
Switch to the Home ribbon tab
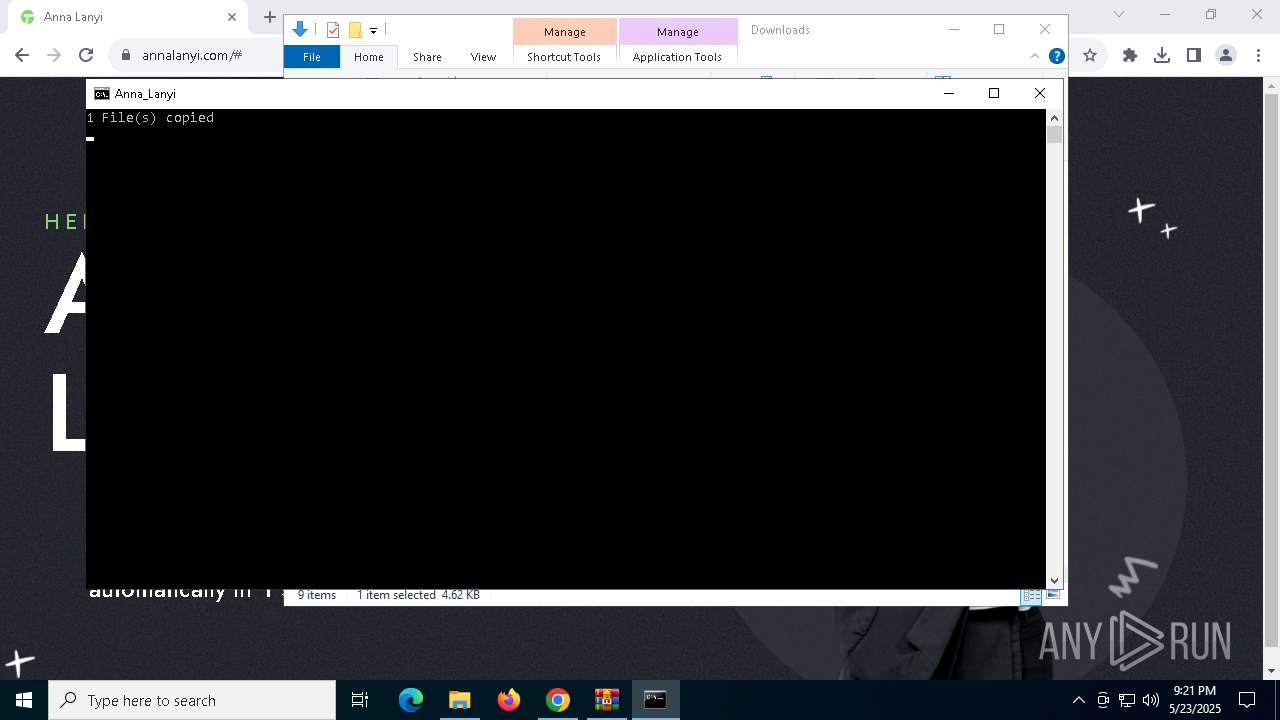(x=368, y=57)
